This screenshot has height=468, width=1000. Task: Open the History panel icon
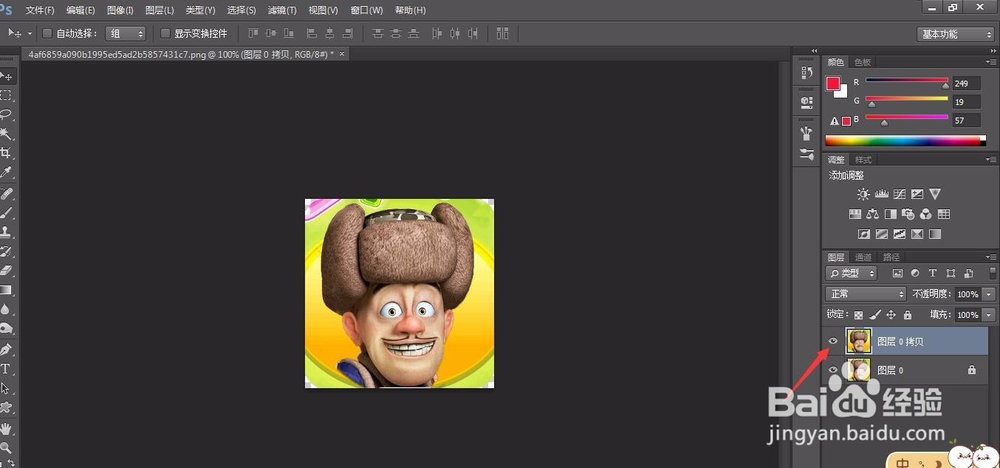pos(806,73)
